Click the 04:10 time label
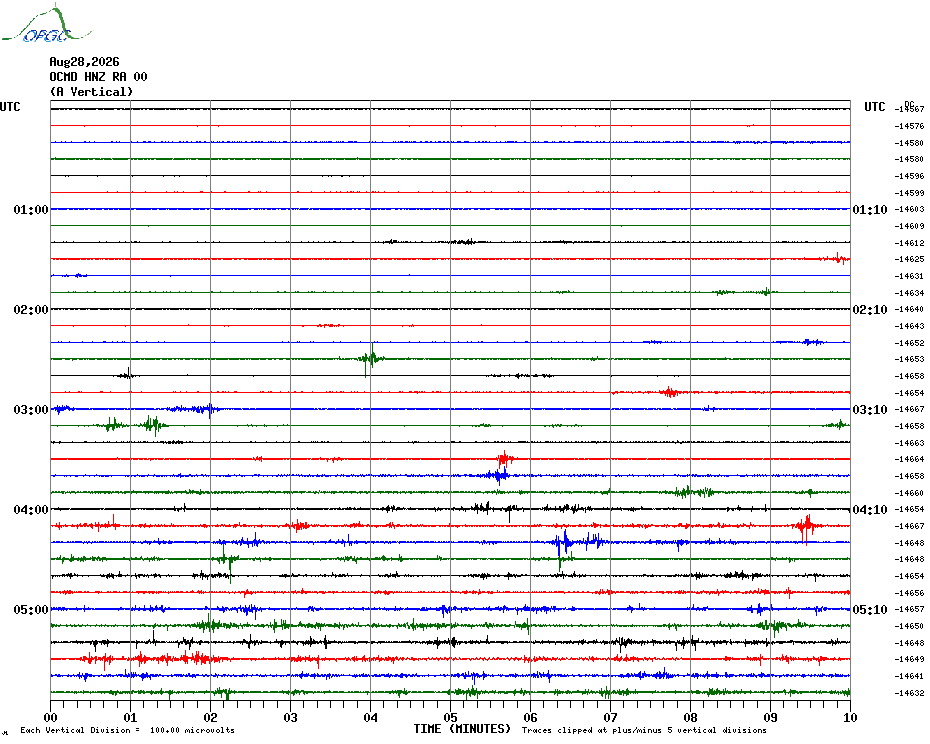This screenshot has width=930, height=744. pos(870,510)
